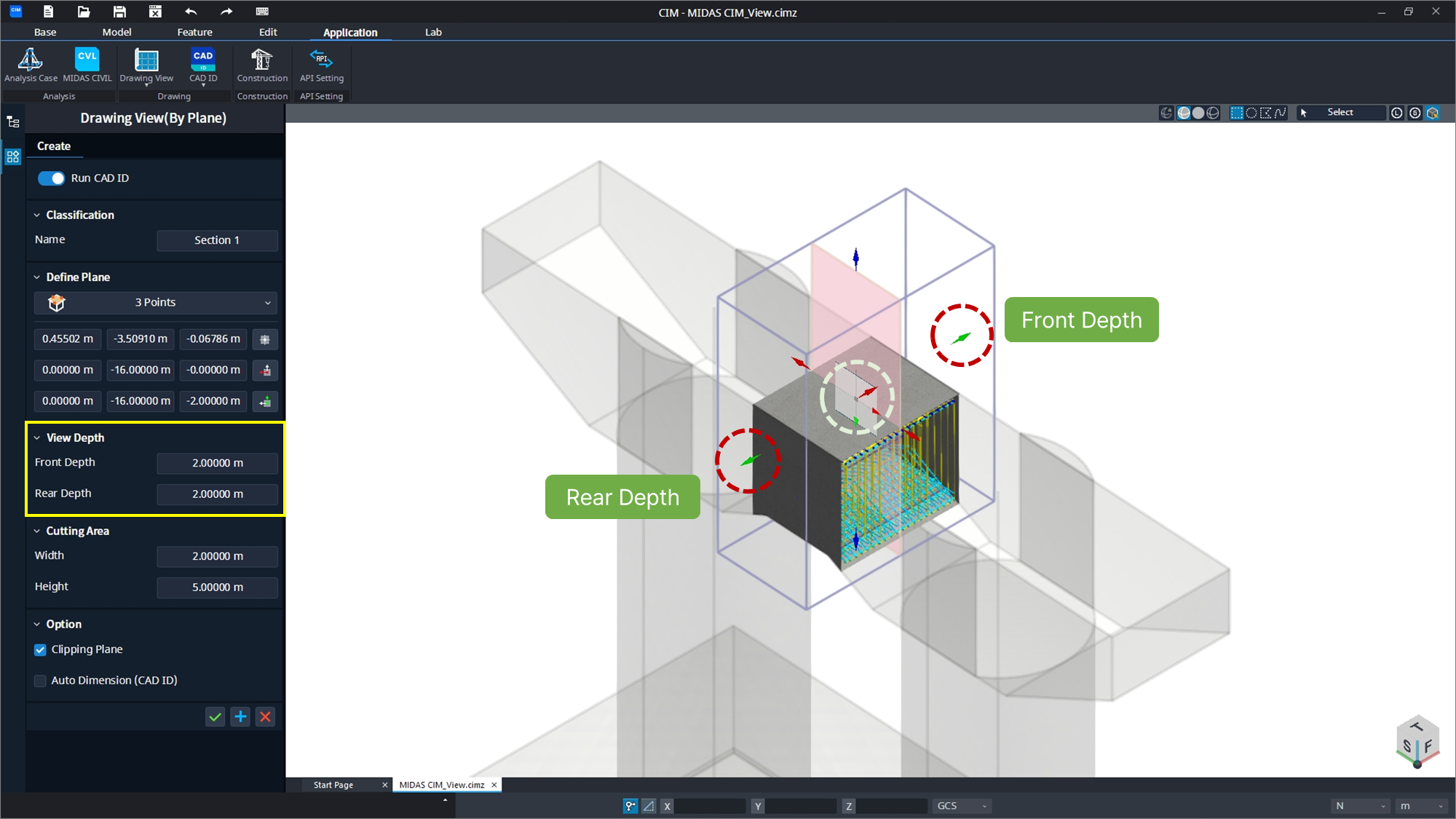Pick first plane point in view
This screenshot has height=819, width=1456.
pyautogui.click(x=265, y=339)
